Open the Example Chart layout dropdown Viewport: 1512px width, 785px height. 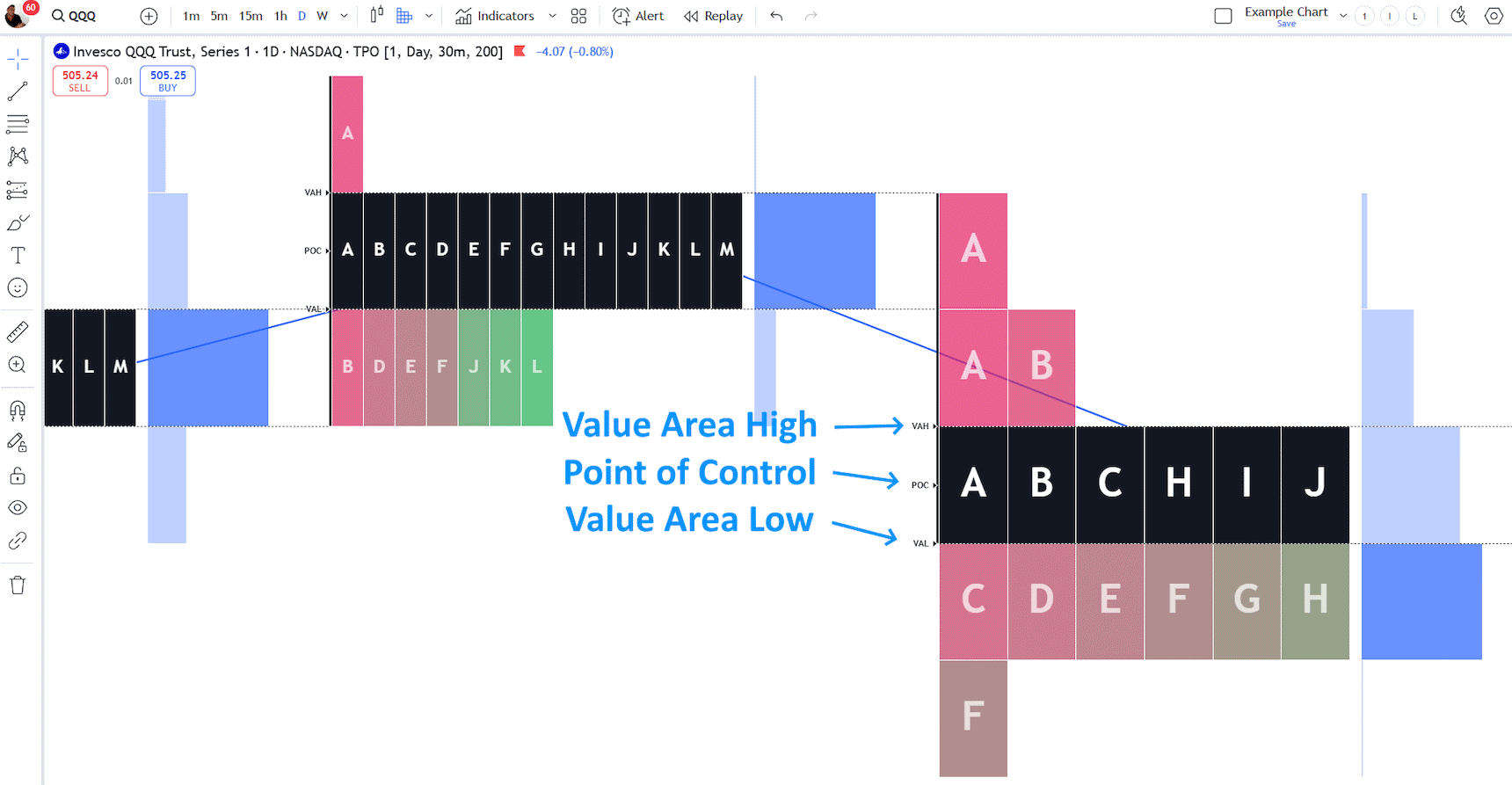(x=1342, y=15)
